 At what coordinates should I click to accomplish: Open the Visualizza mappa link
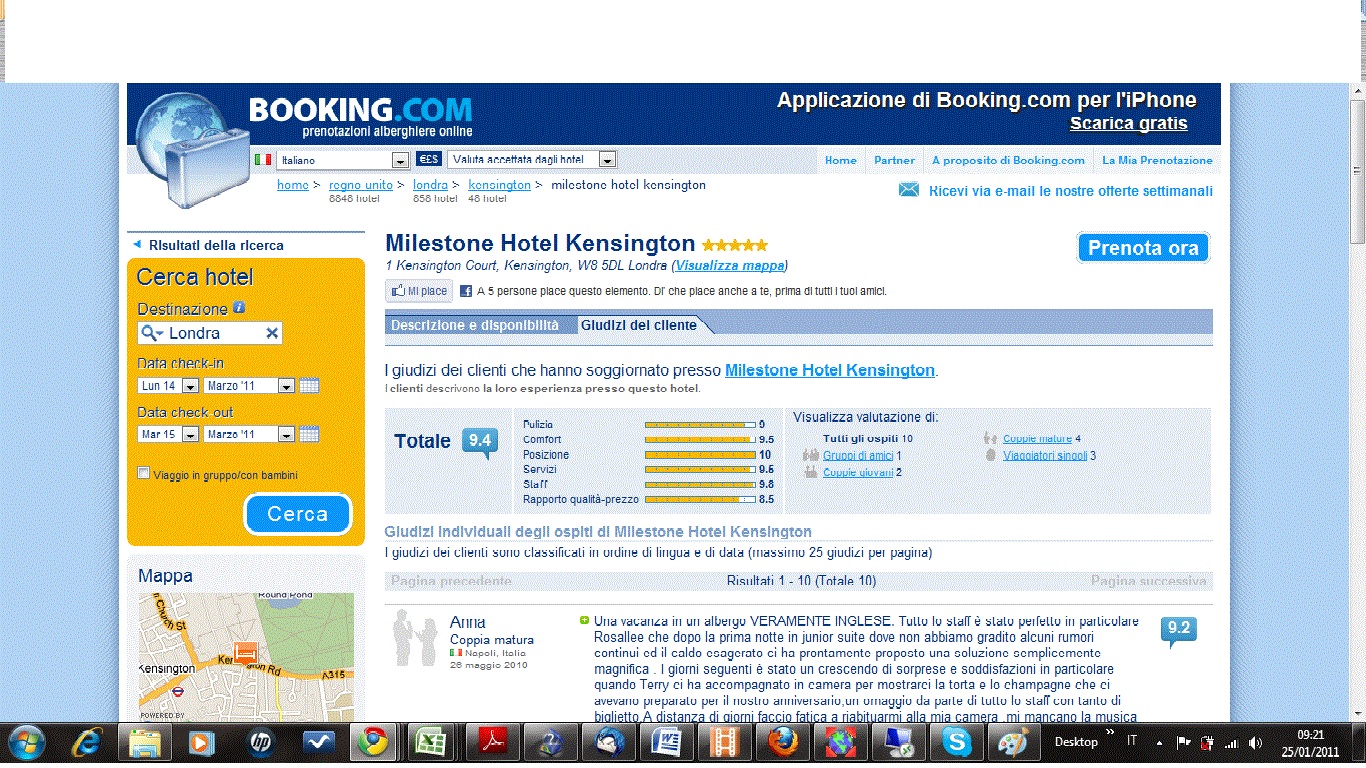coord(729,265)
